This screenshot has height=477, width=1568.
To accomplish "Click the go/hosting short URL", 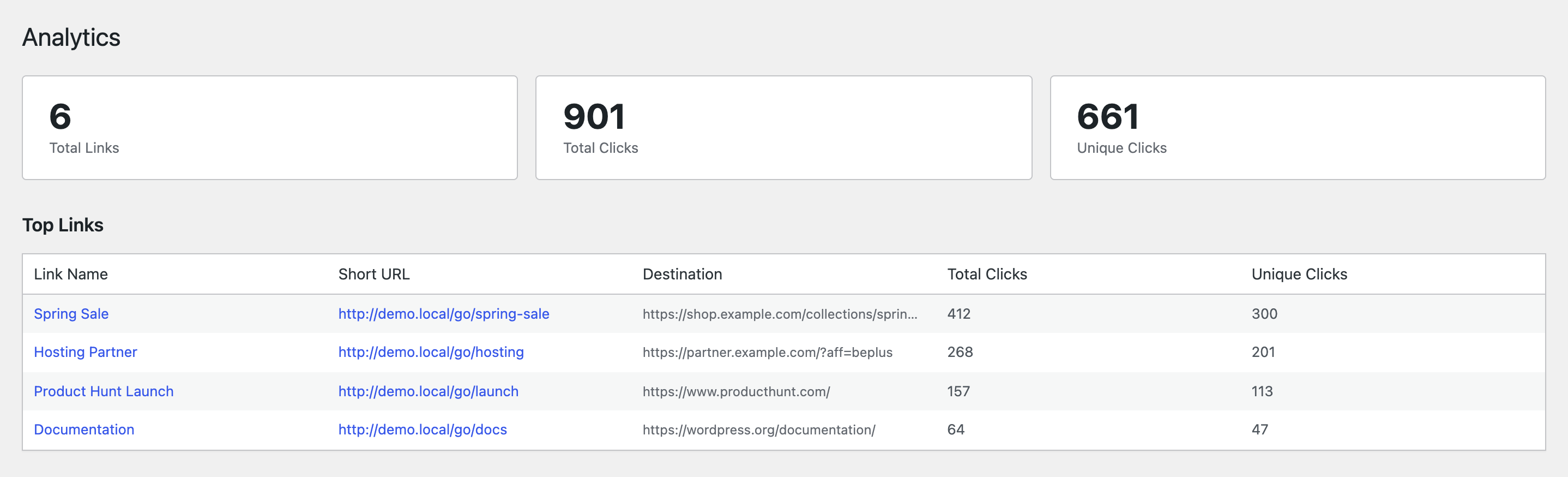I will pyautogui.click(x=431, y=352).
